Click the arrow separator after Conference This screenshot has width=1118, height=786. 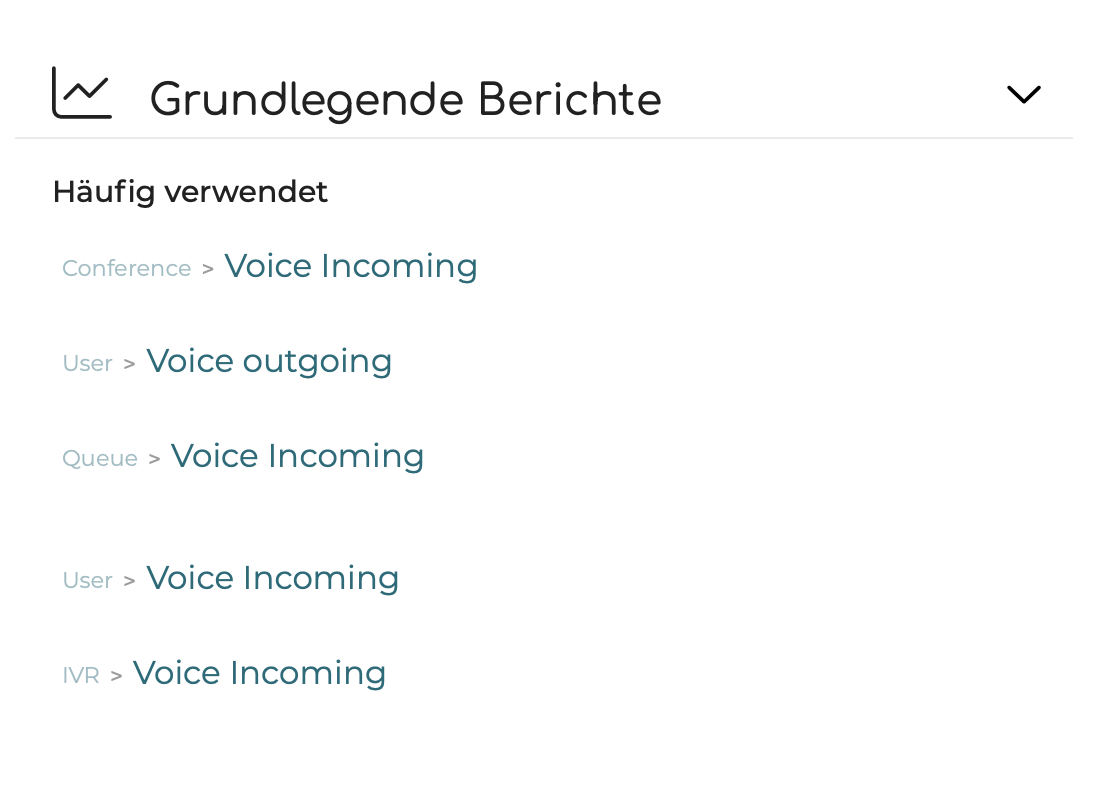point(207,269)
